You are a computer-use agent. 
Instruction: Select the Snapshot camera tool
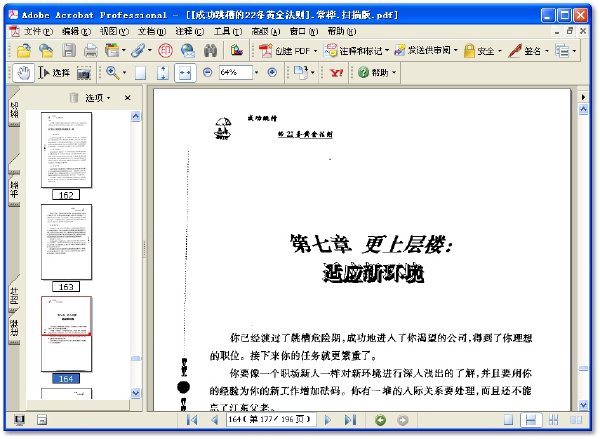[84, 73]
